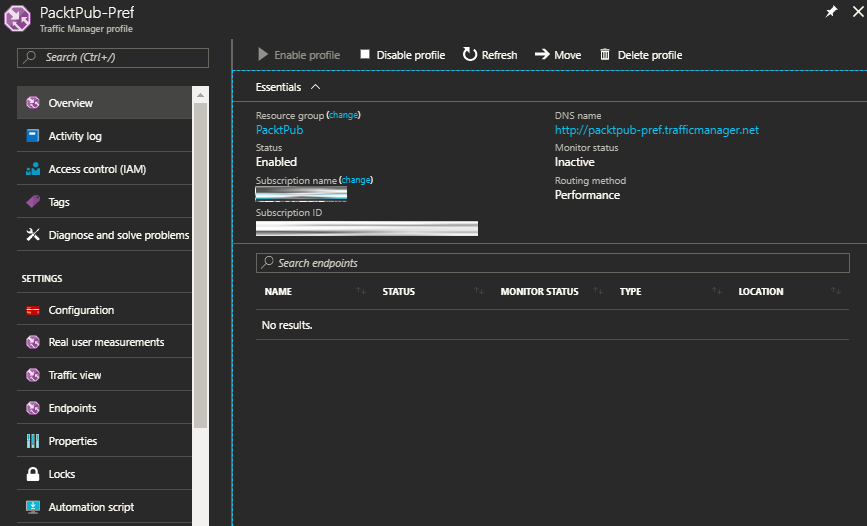Screen dimensions: 867x526
Task: Open Properties settings page
Action: pyautogui.click(x=105, y=441)
